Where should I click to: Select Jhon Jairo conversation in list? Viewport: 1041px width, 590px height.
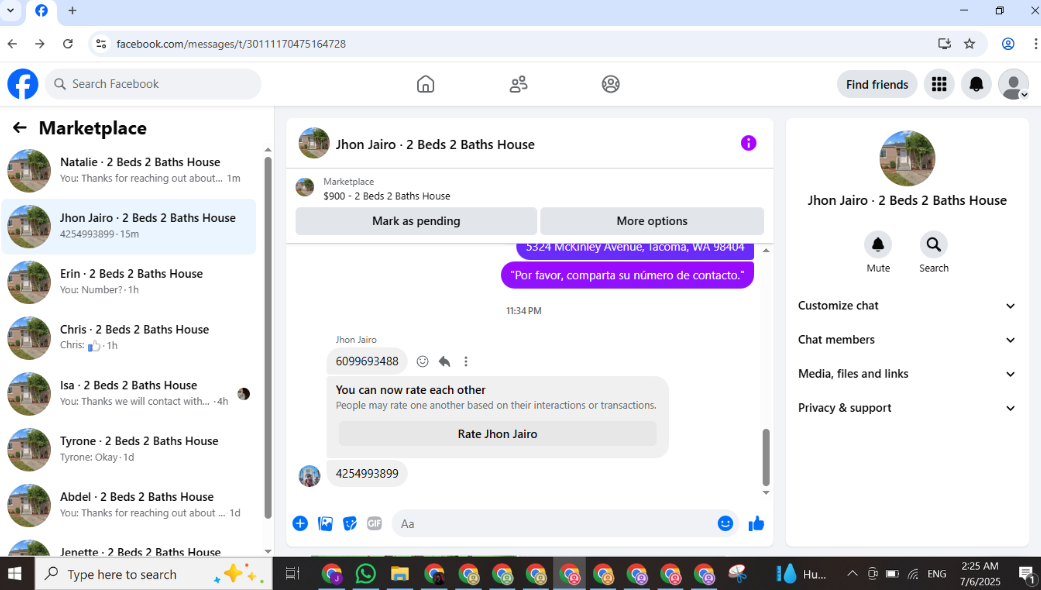coord(129,226)
